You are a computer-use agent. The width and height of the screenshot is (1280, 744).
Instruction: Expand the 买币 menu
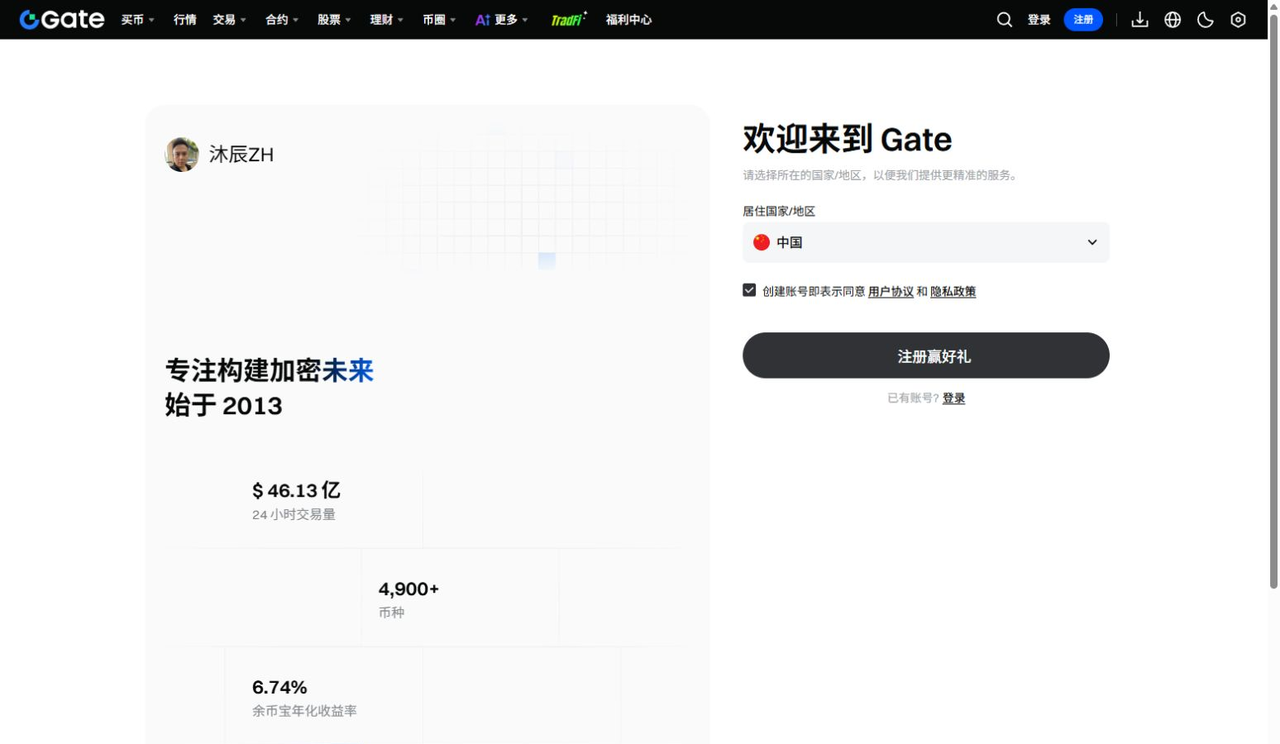pyautogui.click(x=138, y=20)
